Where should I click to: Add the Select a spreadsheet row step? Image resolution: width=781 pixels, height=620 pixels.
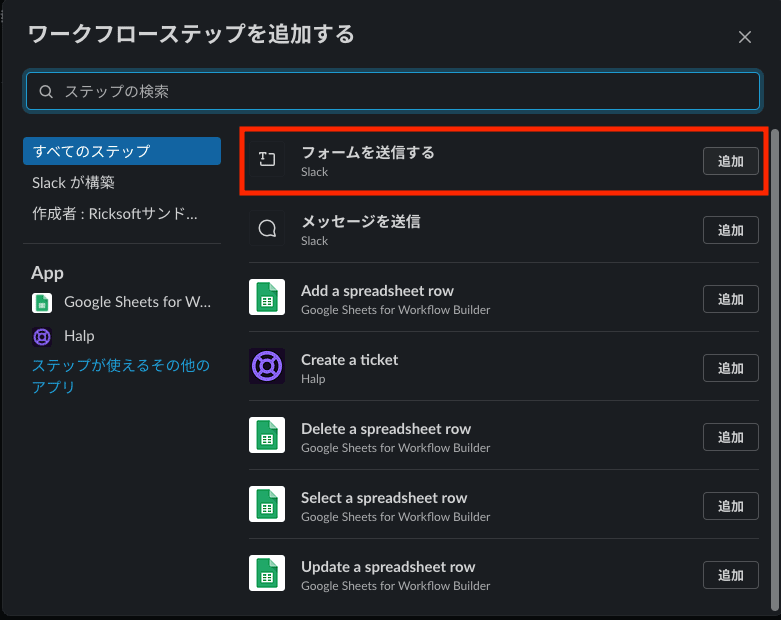731,506
